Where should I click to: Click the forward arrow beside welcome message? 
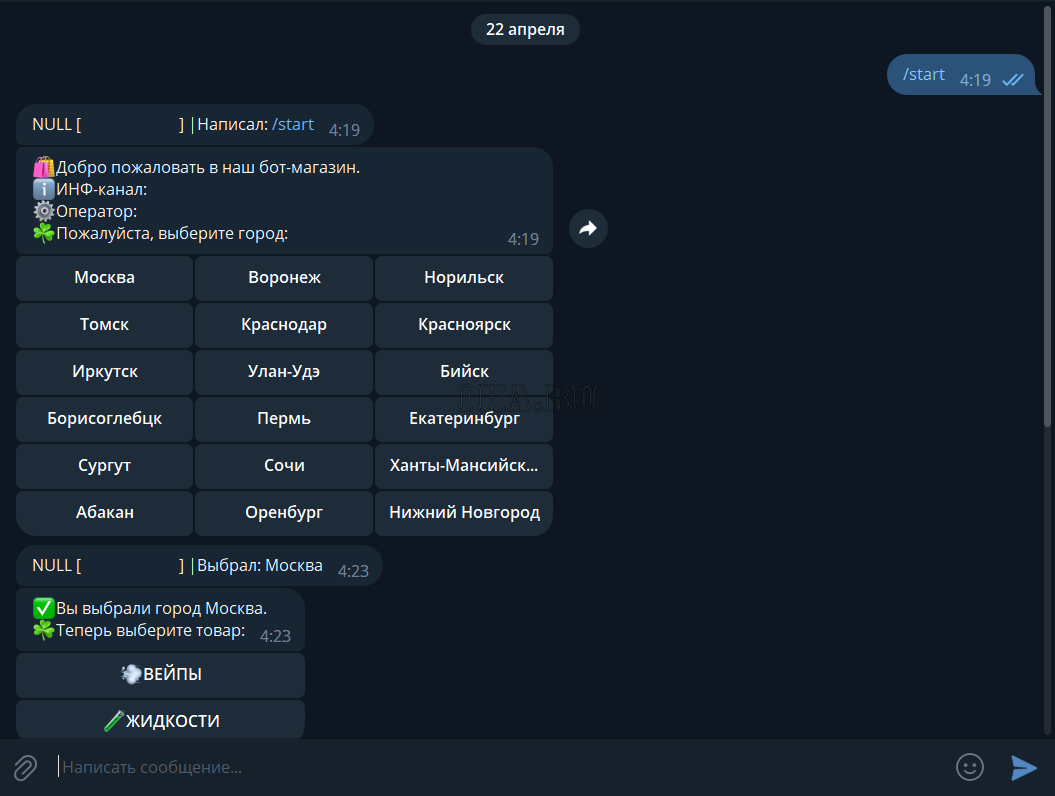click(588, 229)
